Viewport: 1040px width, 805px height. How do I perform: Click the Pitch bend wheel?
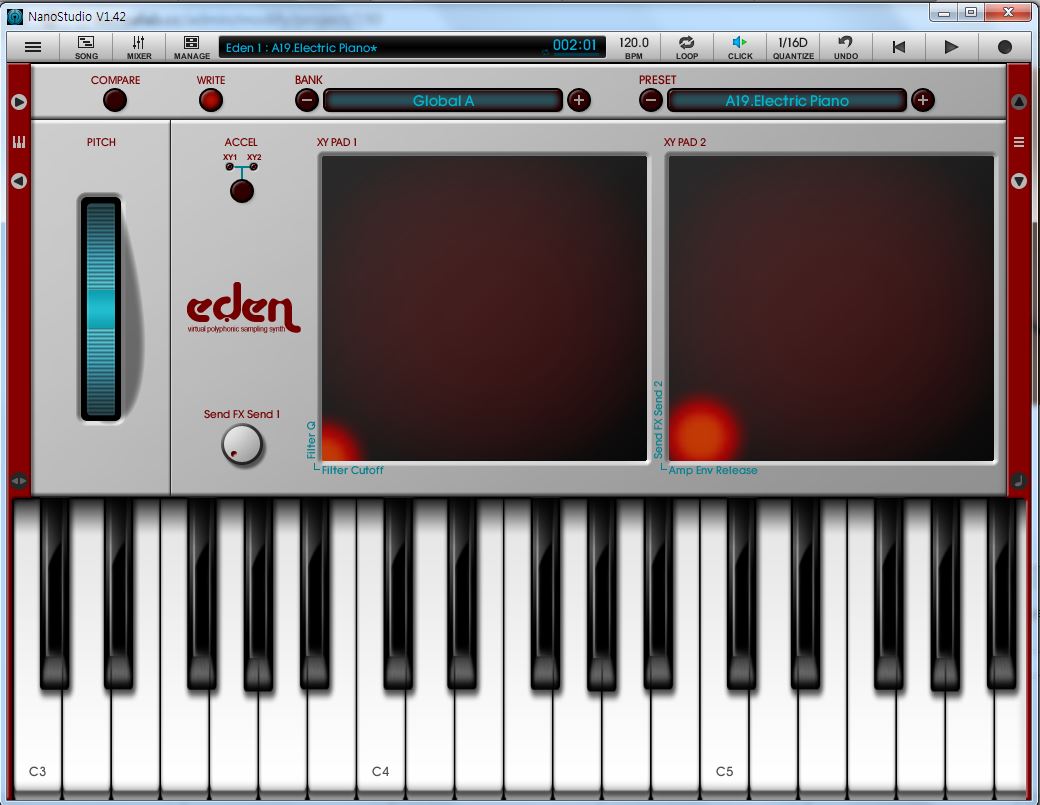[101, 308]
